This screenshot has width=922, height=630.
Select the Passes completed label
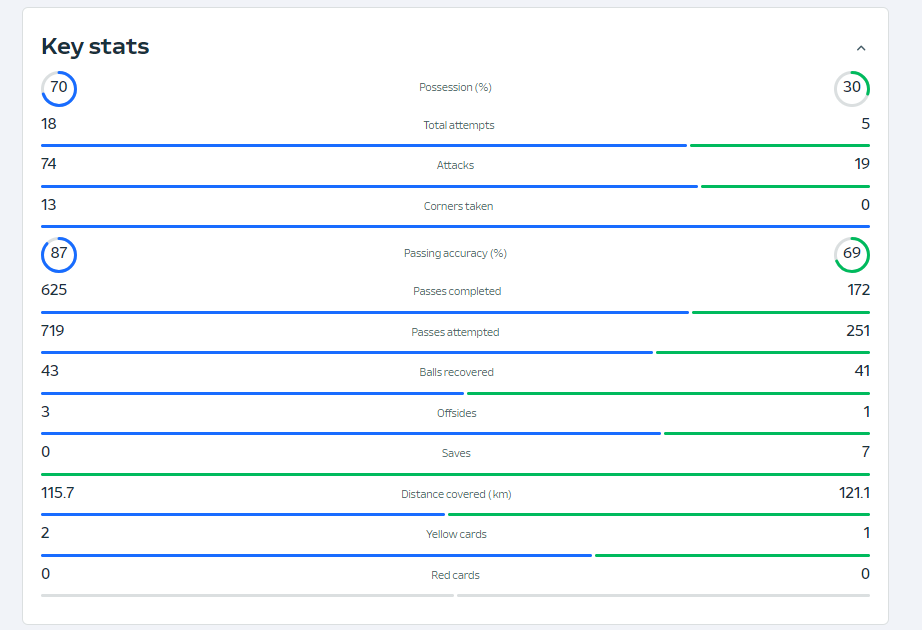point(457,291)
